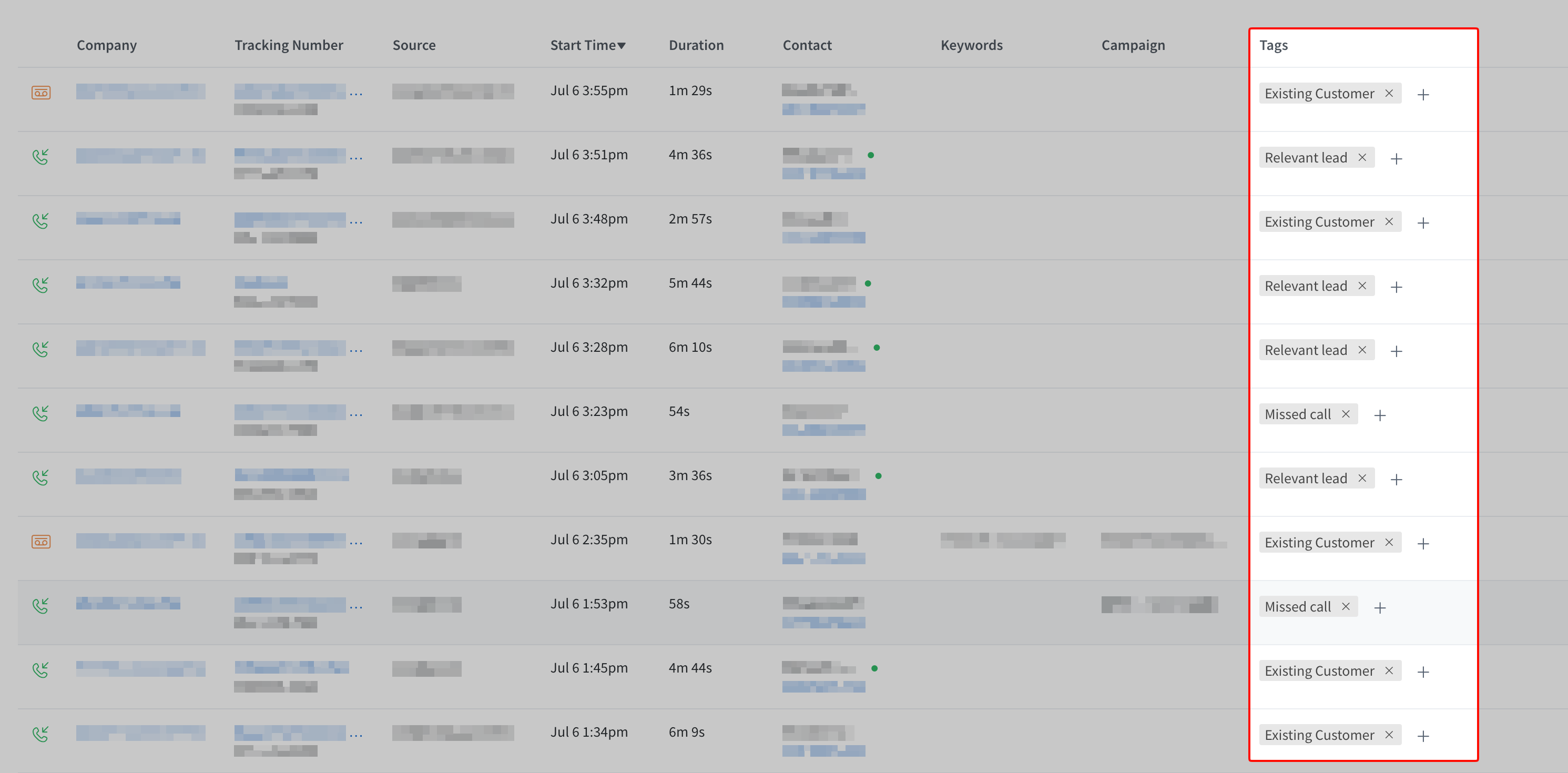Remove Relevant lead tag on 3:51pm call
The image size is (1568, 773).
click(1362, 158)
